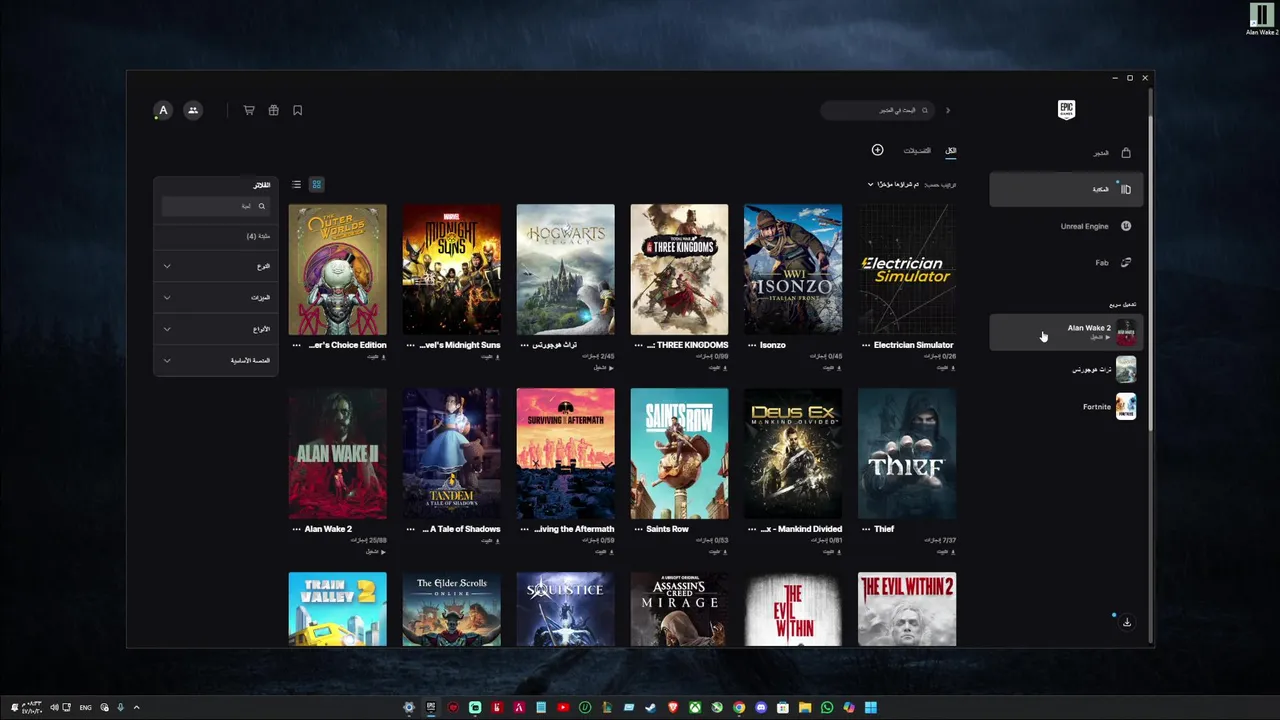Open the gift box icon
The height and width of the screenshot is (720, 1280).
tap(273, 111)
